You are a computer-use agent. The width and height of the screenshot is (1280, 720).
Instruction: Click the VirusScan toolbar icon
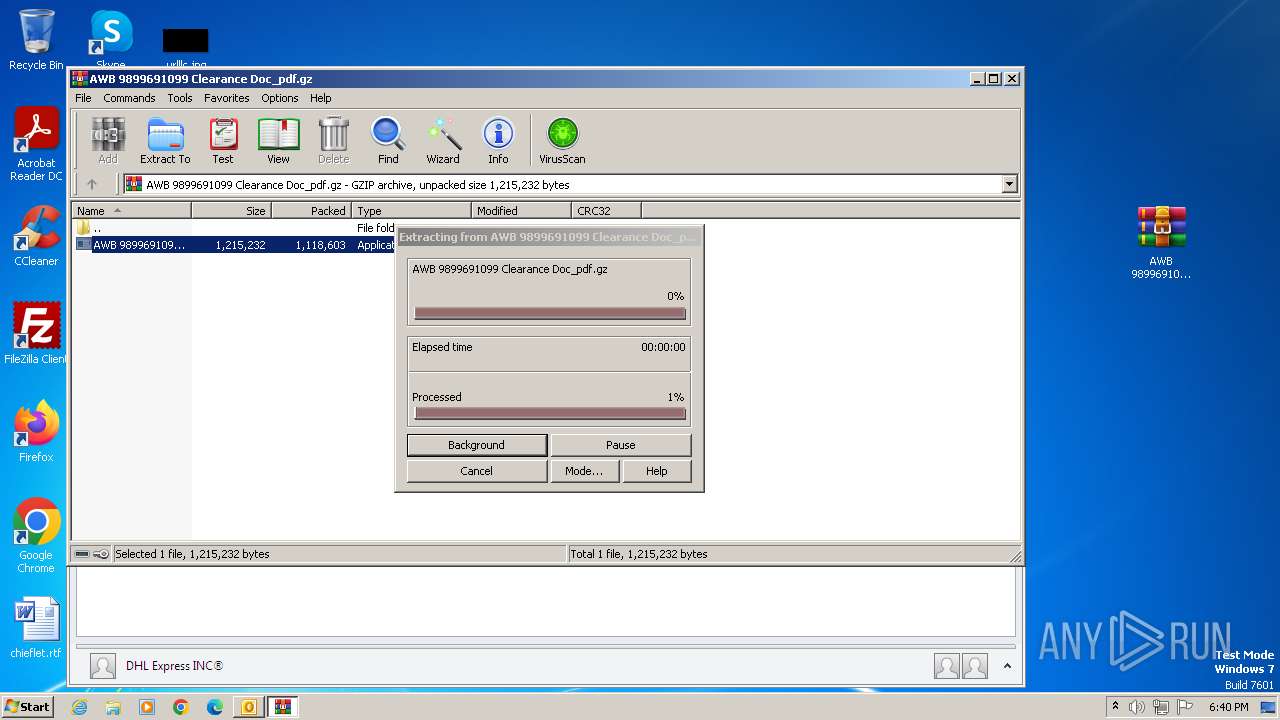pyautogui.click(x=562, y=141)
